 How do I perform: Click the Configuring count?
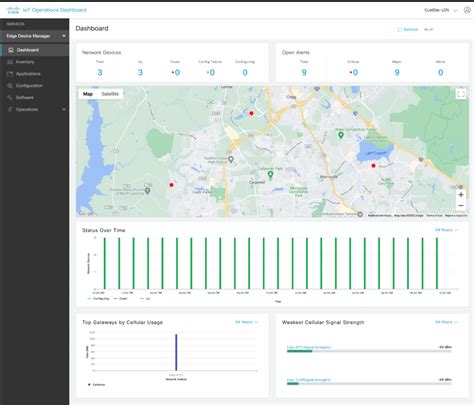tap(245, 72)
